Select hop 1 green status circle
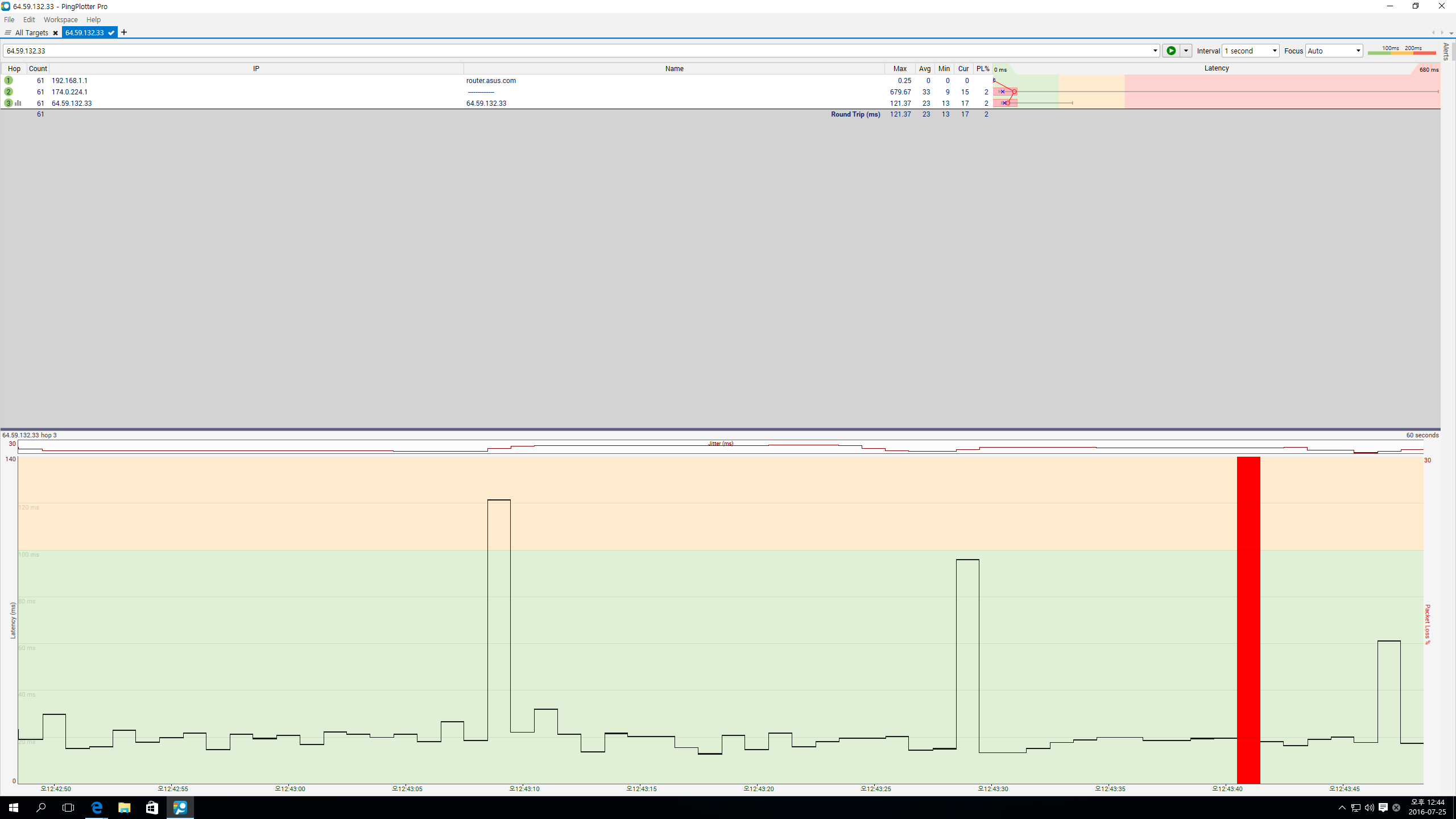 coord(9,80)
